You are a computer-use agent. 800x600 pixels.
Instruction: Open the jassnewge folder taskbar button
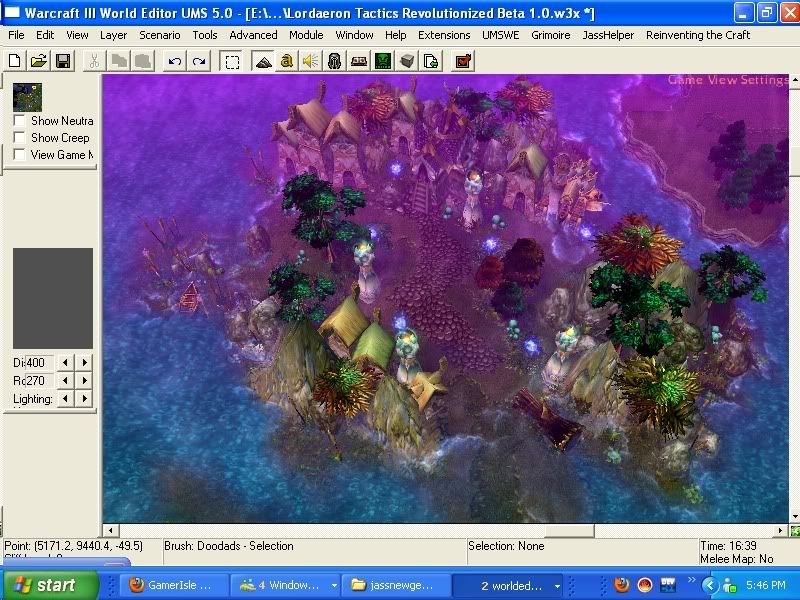pos(396,585)
